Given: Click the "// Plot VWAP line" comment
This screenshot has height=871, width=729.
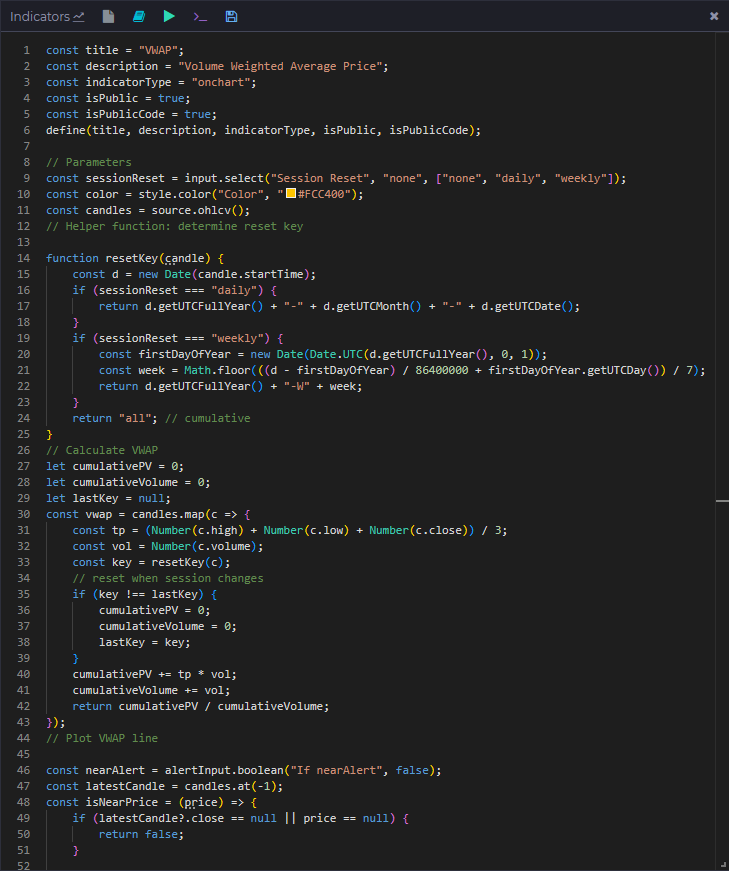Looking at the screenshot, I should 102,738.
